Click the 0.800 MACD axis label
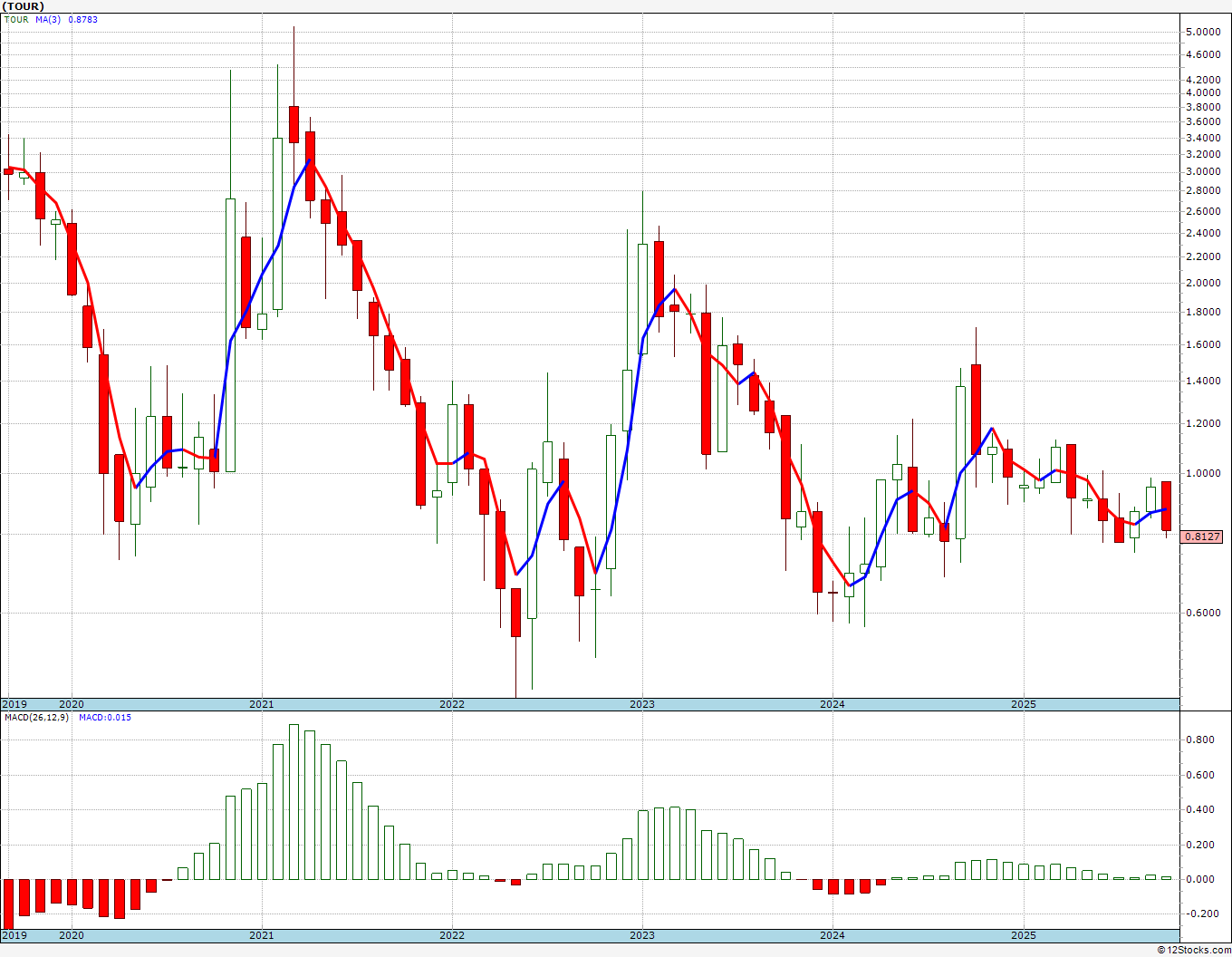This screenshot has height=957, width=1232. [x=1199, y=740]
